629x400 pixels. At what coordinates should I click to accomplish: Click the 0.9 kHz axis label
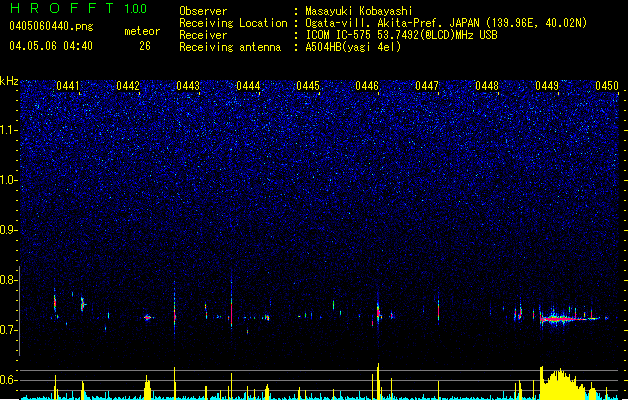(9, 230)
